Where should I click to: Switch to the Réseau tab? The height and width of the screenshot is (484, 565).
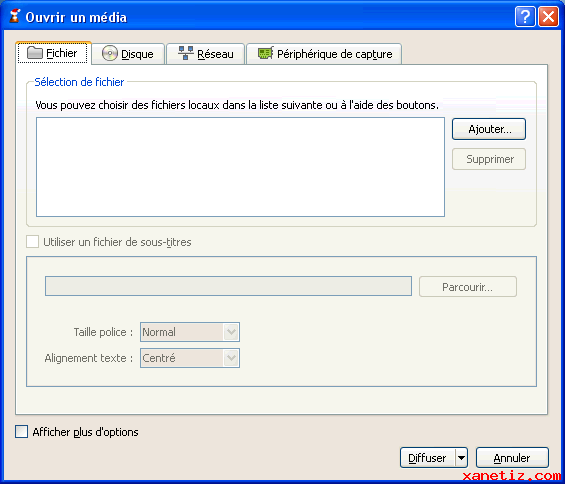206,54
